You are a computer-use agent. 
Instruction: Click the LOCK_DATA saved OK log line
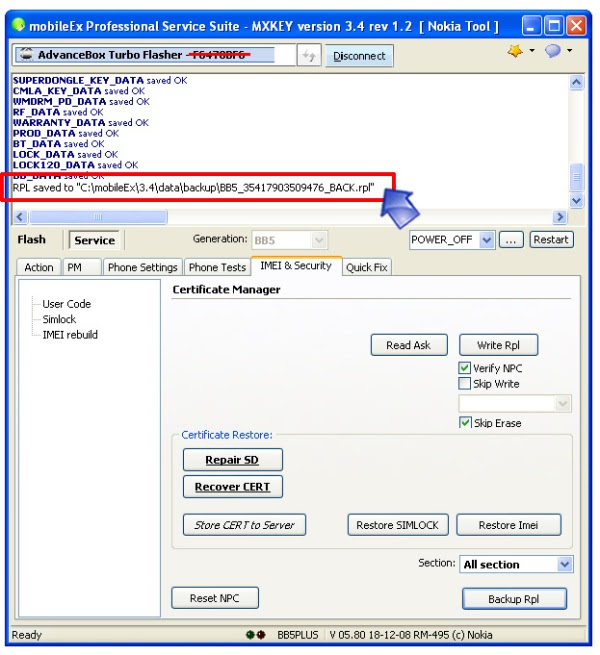point(65,155)
